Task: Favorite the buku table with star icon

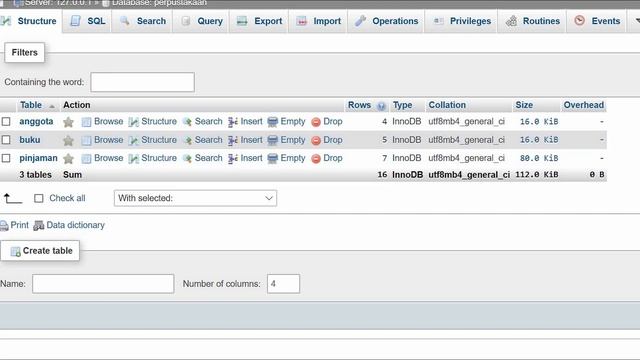Action: (68, 140)
